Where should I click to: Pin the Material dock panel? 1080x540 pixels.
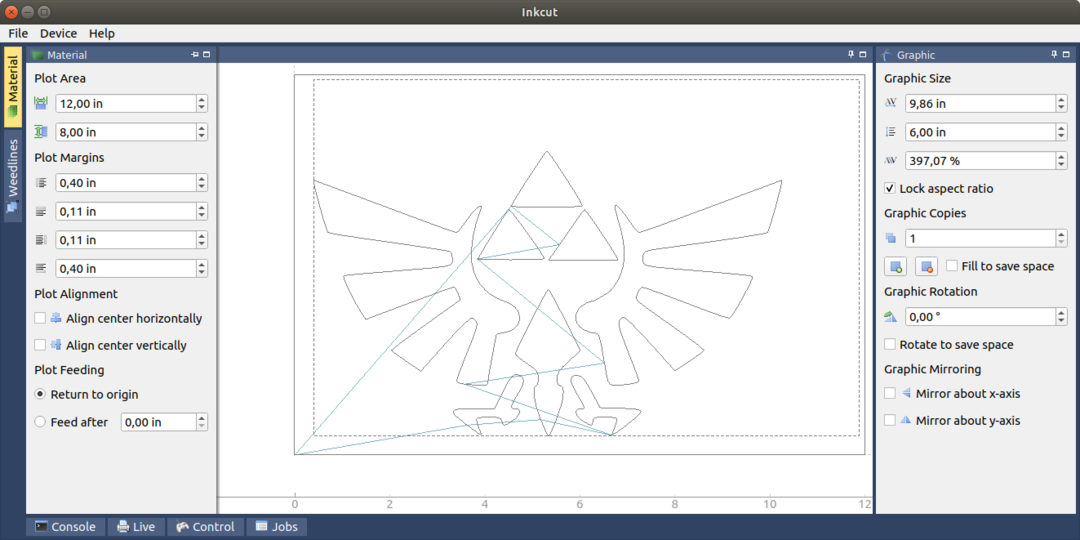(x=195, y=54)
